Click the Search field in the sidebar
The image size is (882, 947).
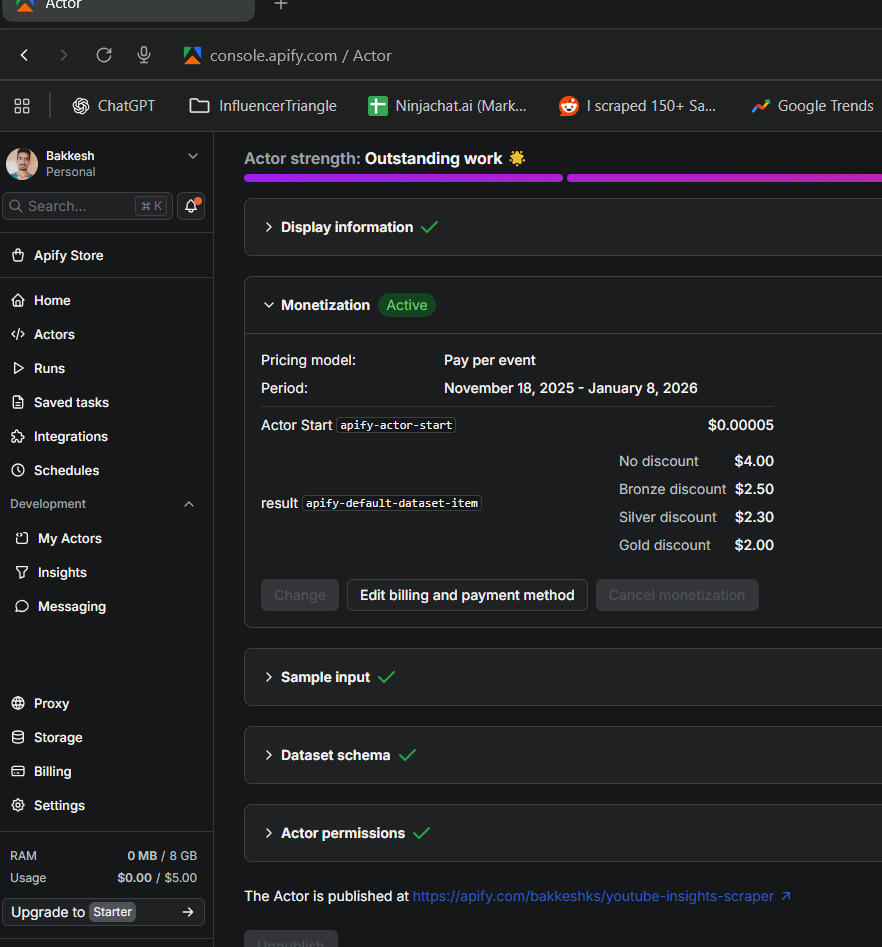88,206
